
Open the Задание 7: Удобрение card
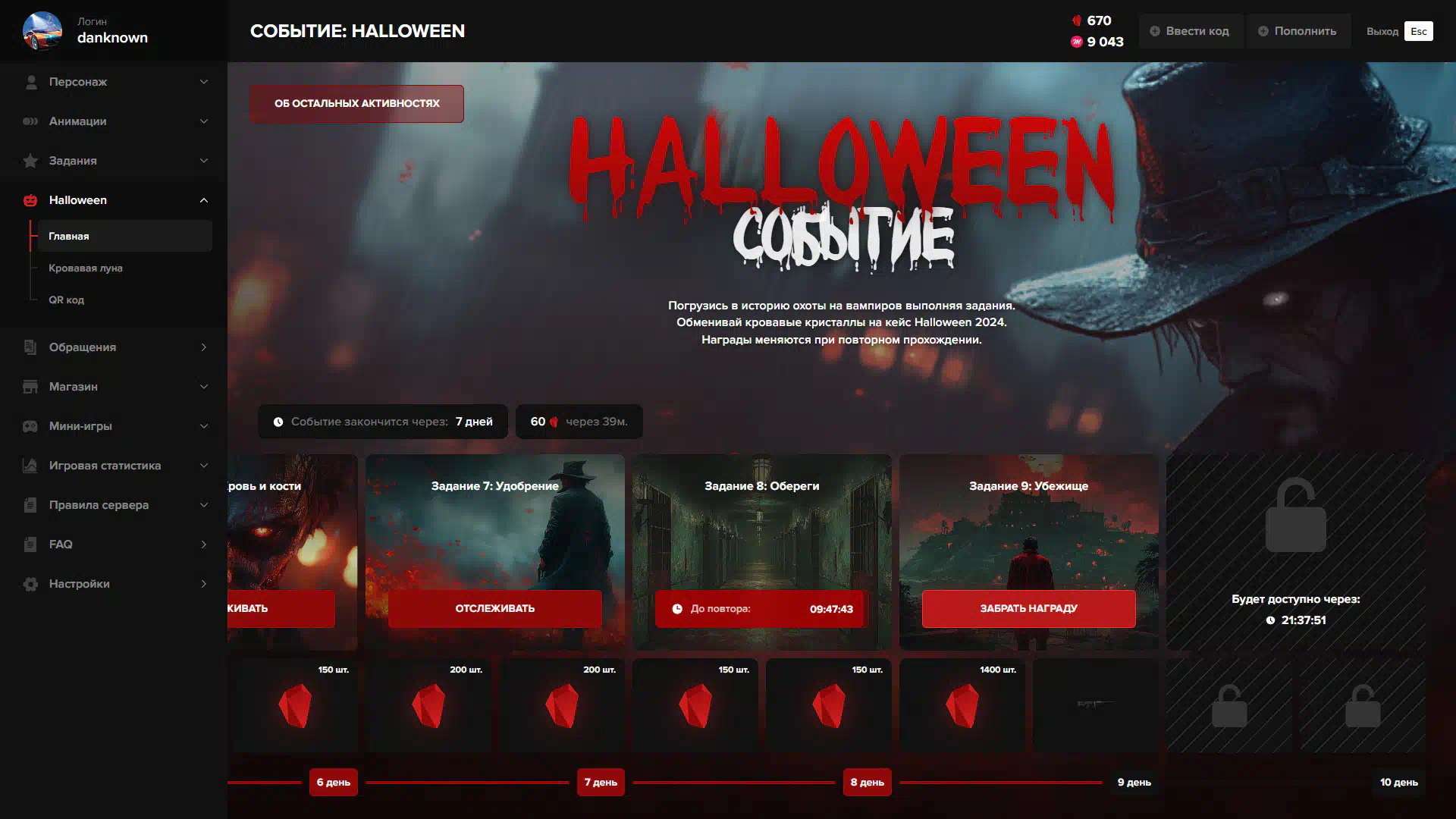[x=495, y=552]
